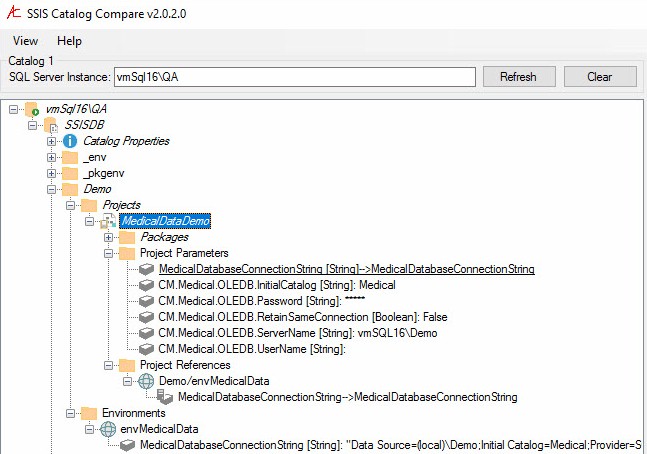Click the MedicalDataDemo project icon

pyautogui.click(x=108, y=221)
